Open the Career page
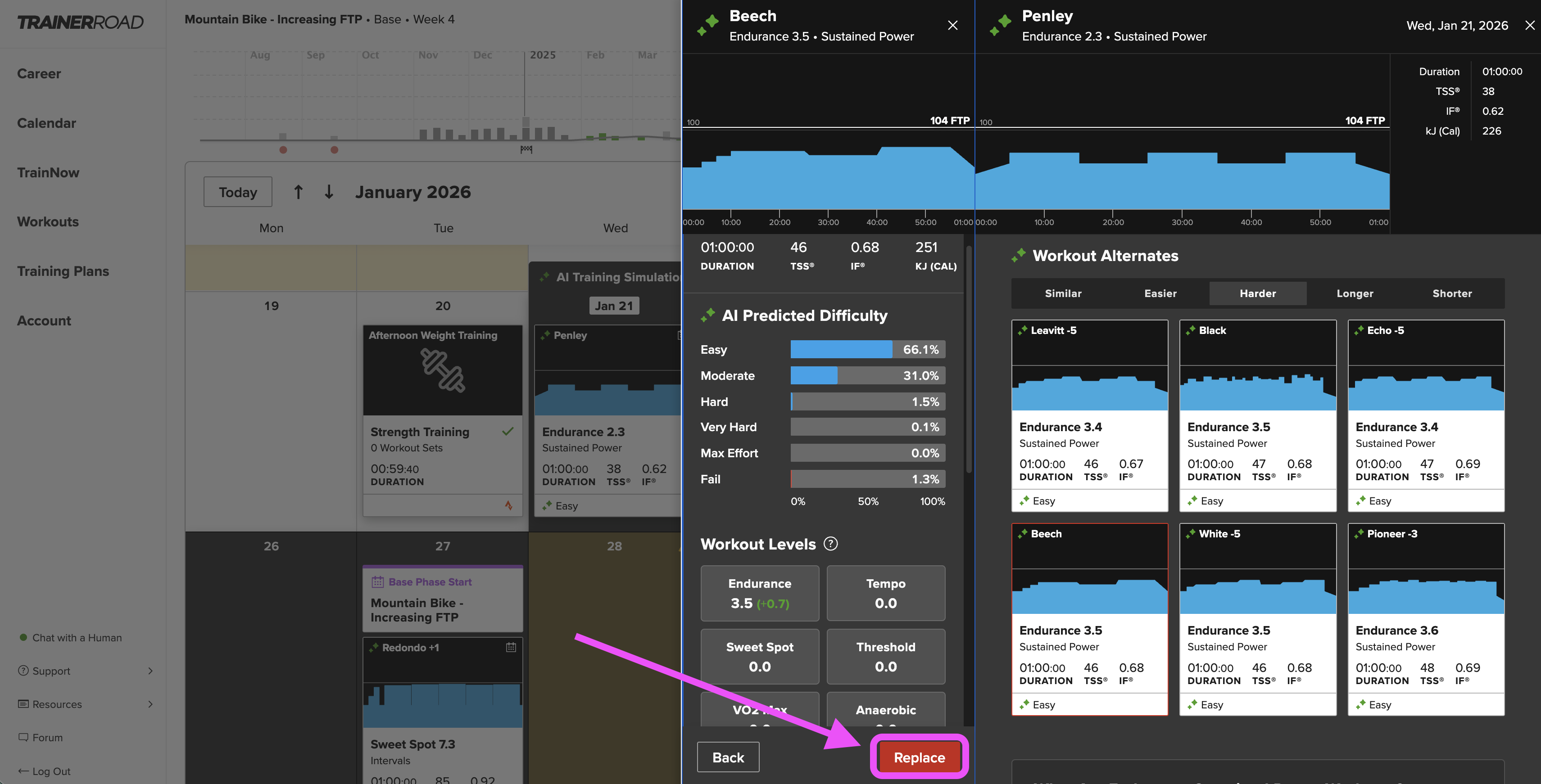 coord(39,73)
